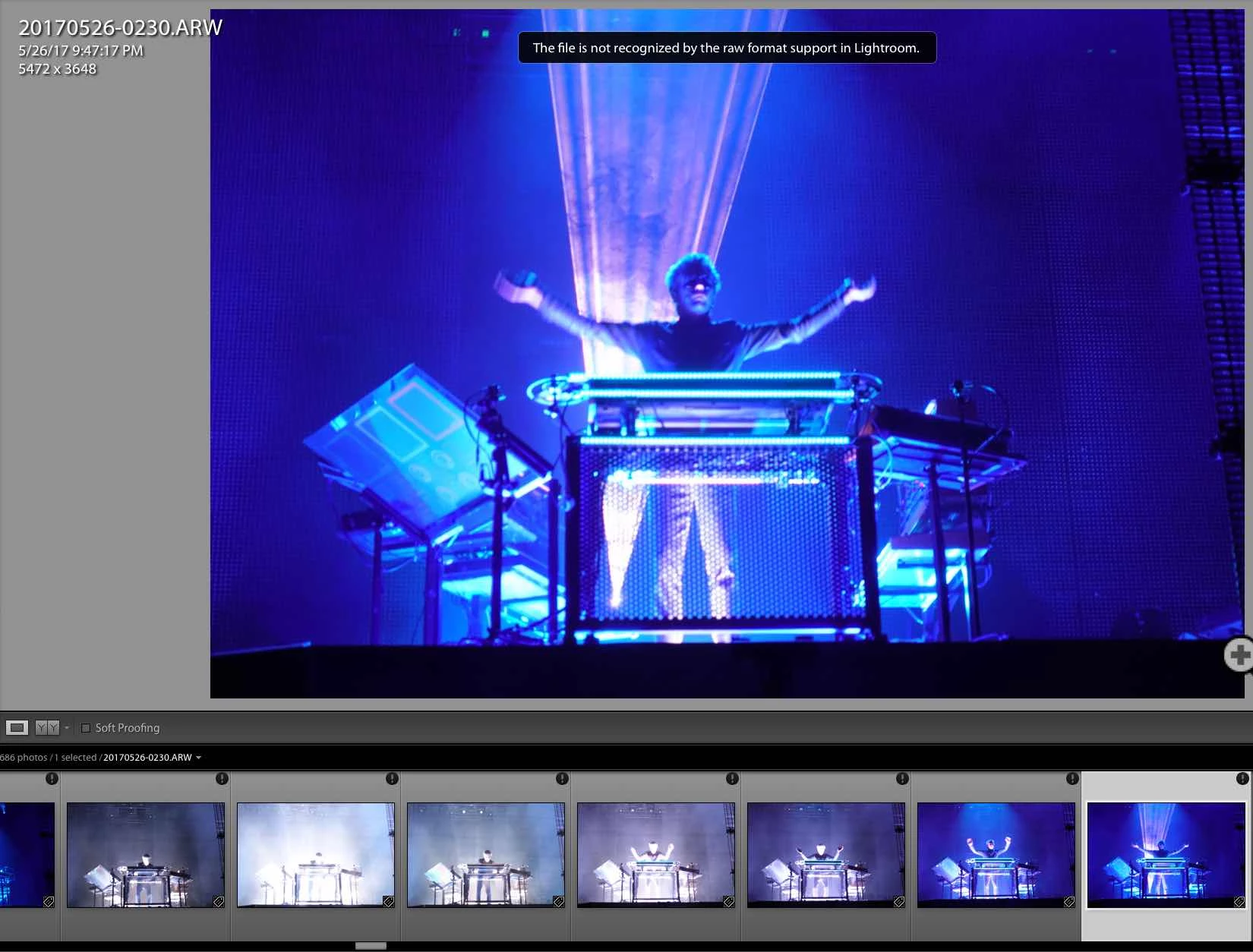Click exclamation warning icon on highlighted thumbnail
This screenshot has height=952, width=1253.
pos(1242,779)
